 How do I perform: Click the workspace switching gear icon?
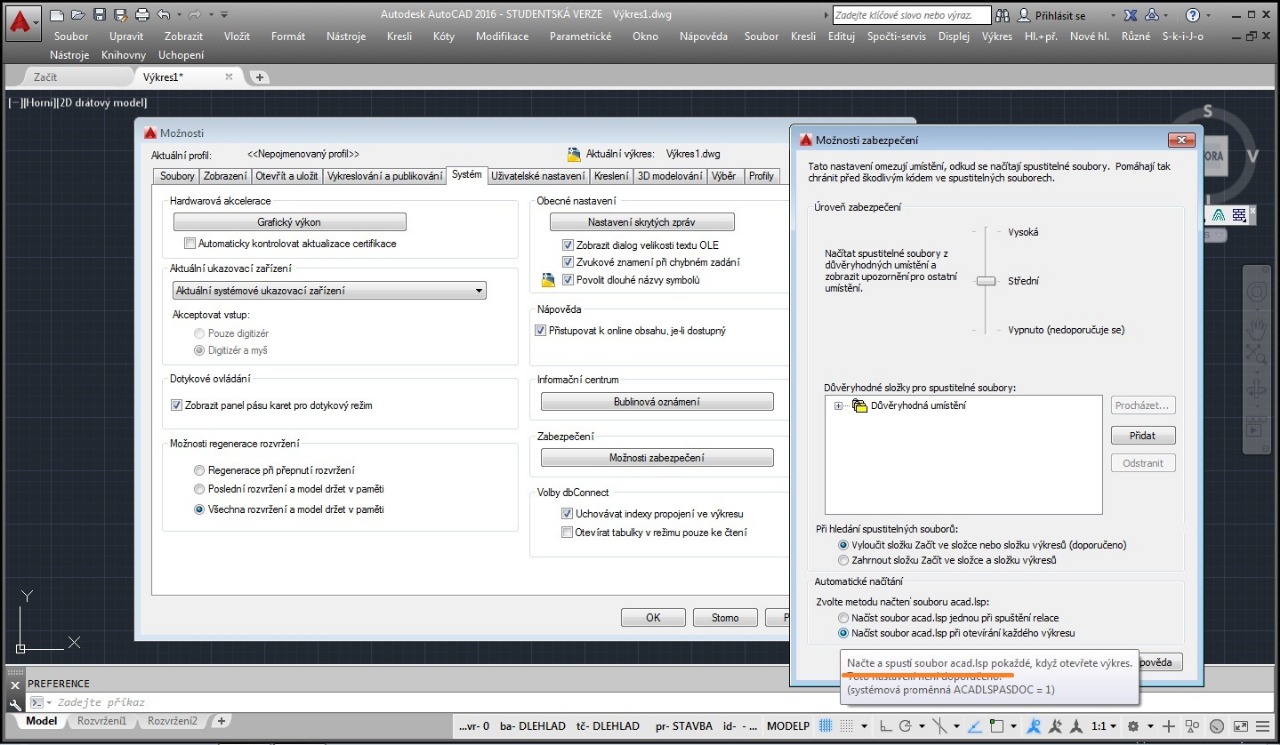coord(1133,726)
